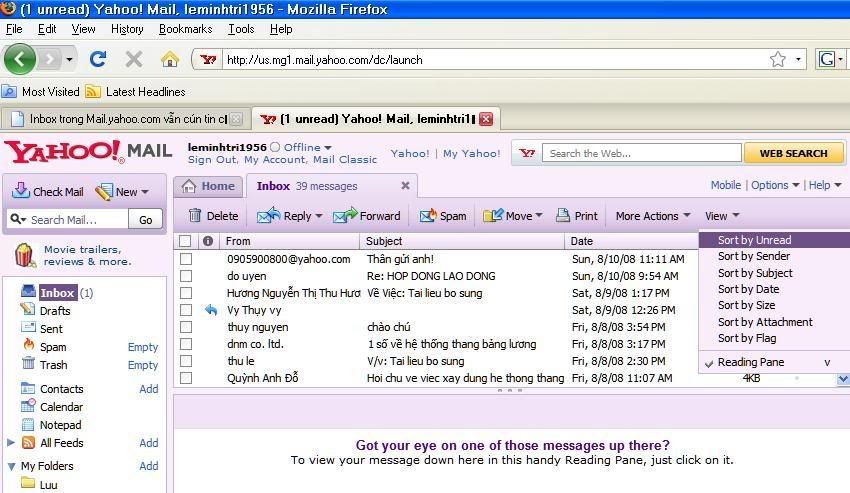
Task: Open the Search Mail options magnifier dropdown
Action: tap(18, 219)
